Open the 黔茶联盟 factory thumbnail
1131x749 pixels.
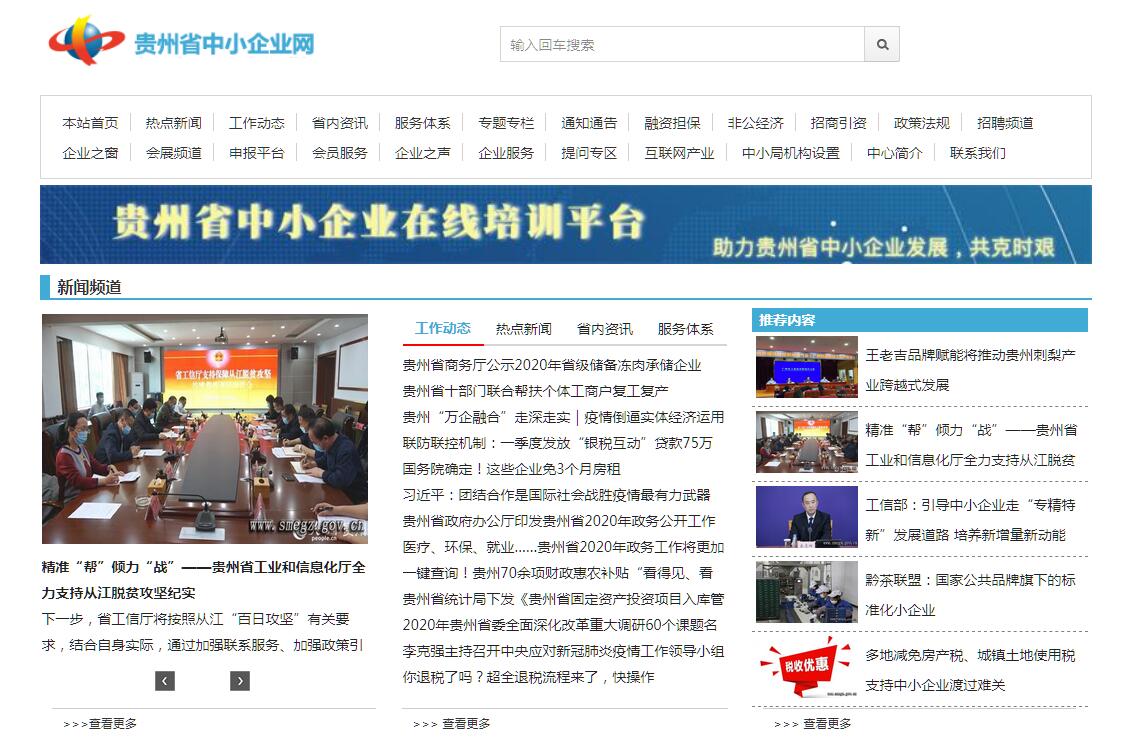point(806,592)
